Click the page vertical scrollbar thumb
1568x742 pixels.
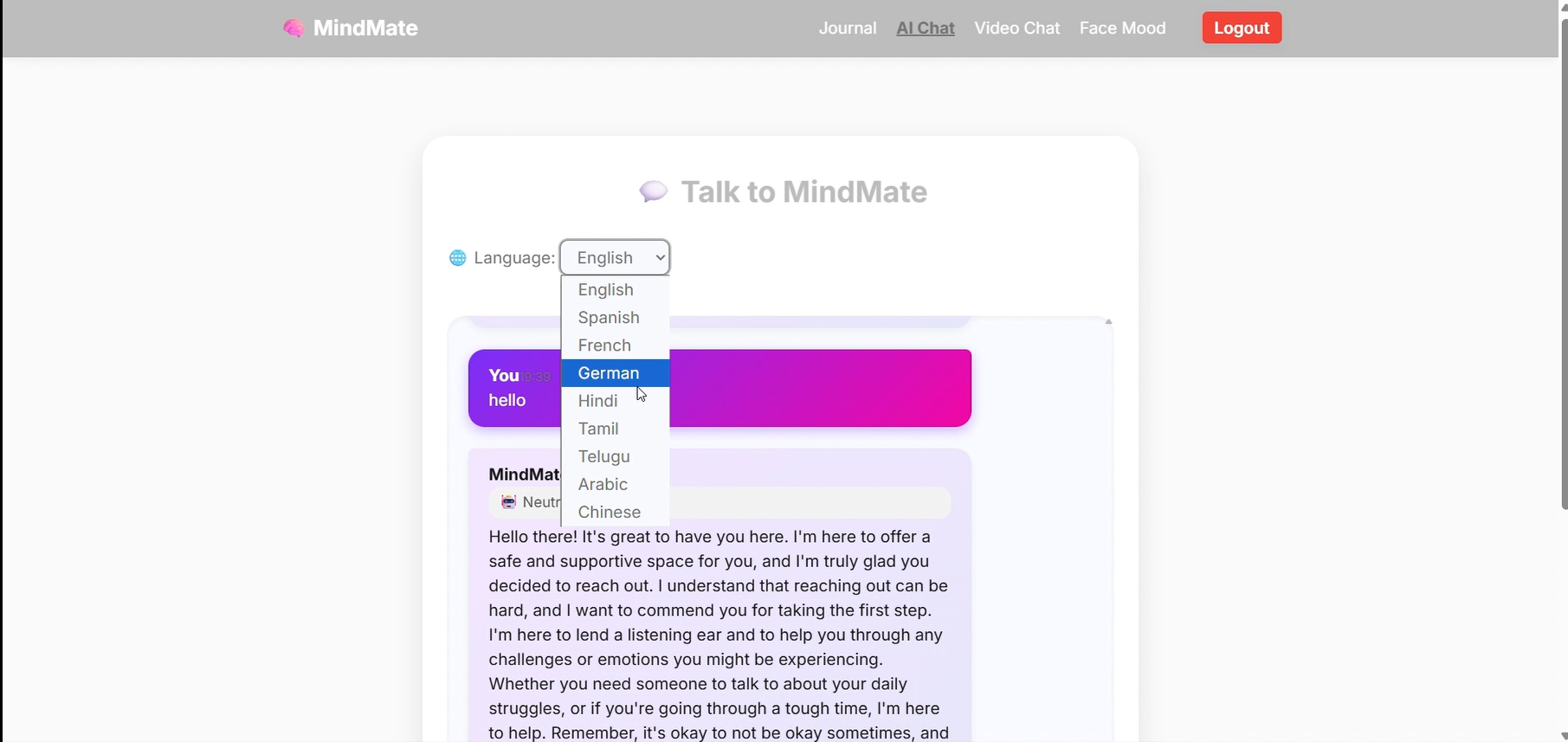pyautogui.click(x=1564, y=264)
